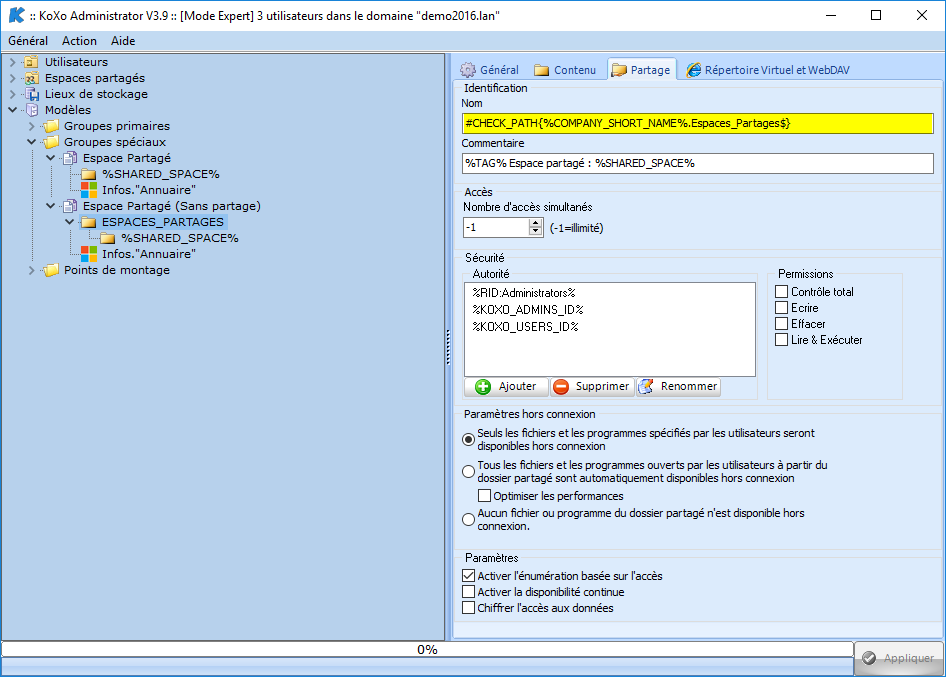This screenshot has width=946, height=677.
Task: Click the yellow Nom input field
Action: tap(697, 123)
